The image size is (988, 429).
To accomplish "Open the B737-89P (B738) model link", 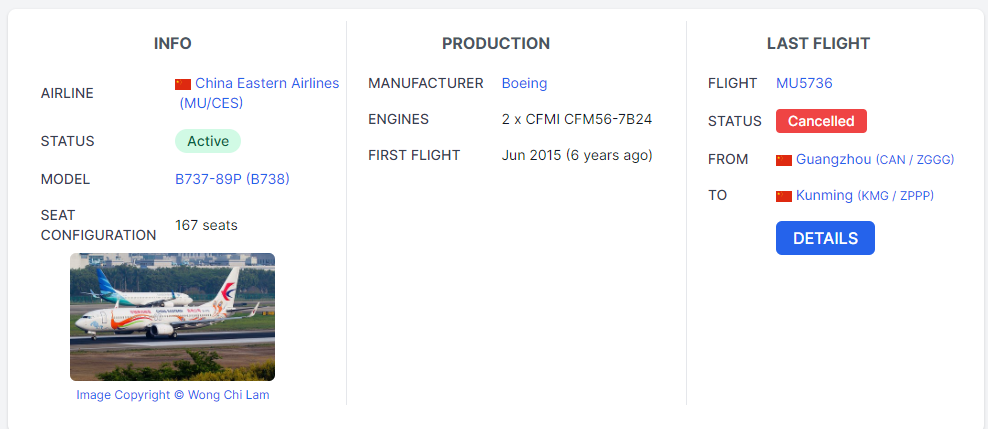I will [232, 179].
